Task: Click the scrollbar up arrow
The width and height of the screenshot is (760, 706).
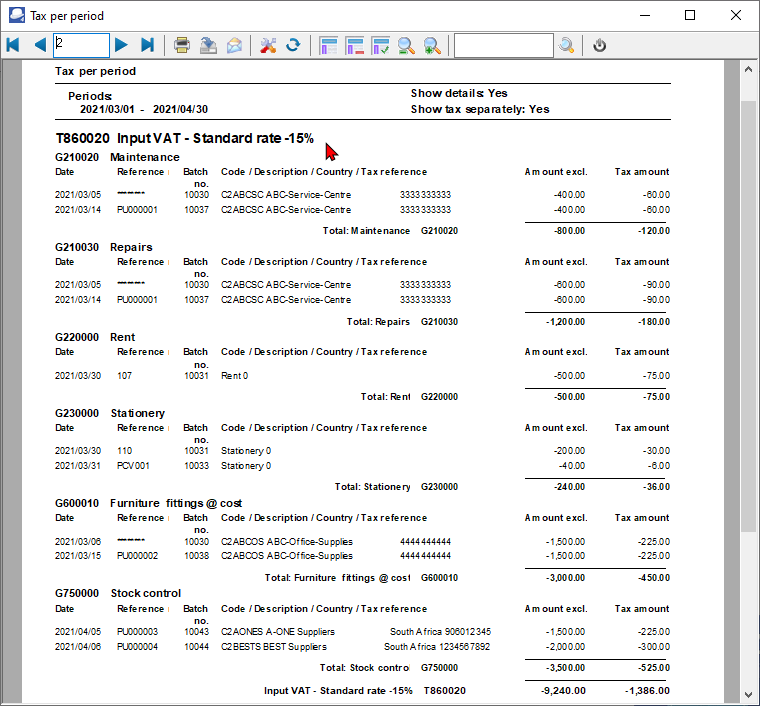Action: pyautogui.click(x=748, y=69)
